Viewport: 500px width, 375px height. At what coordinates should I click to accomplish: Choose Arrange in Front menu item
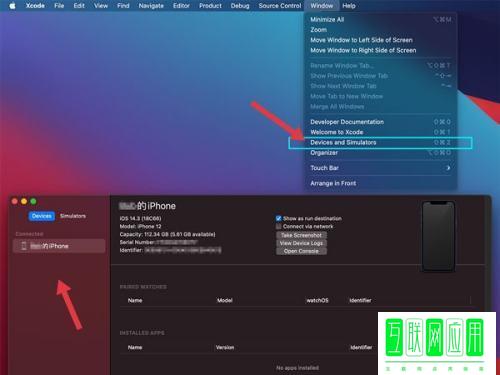[381, 183]
